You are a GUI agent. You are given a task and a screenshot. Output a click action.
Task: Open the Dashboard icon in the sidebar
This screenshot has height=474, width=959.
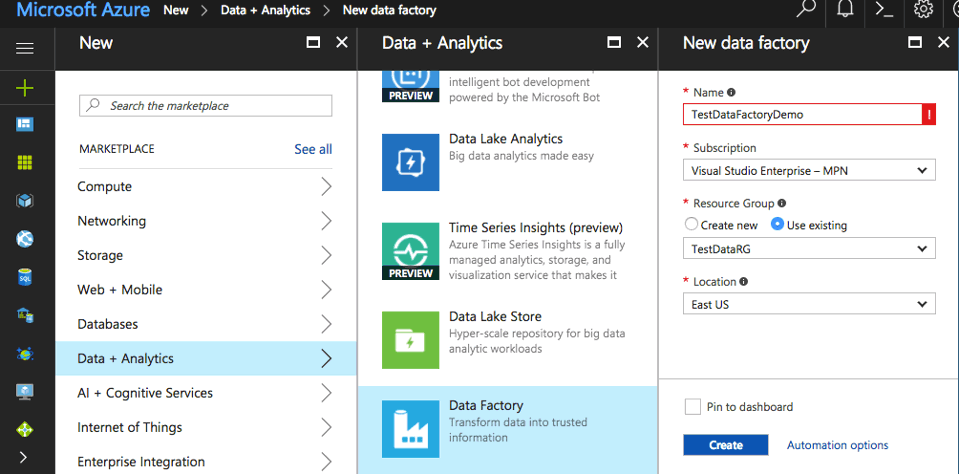[24, 124]
